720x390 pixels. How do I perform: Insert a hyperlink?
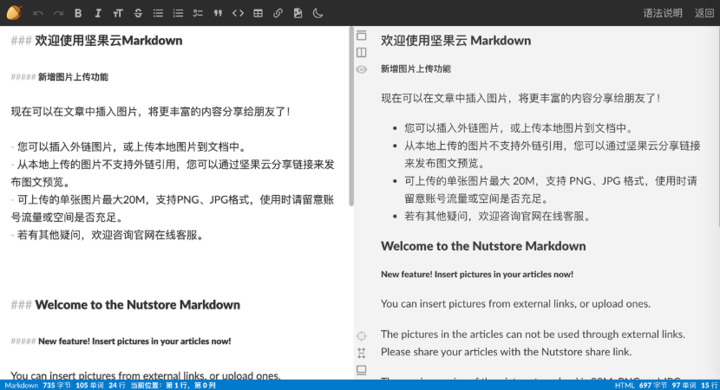[278, 13]
